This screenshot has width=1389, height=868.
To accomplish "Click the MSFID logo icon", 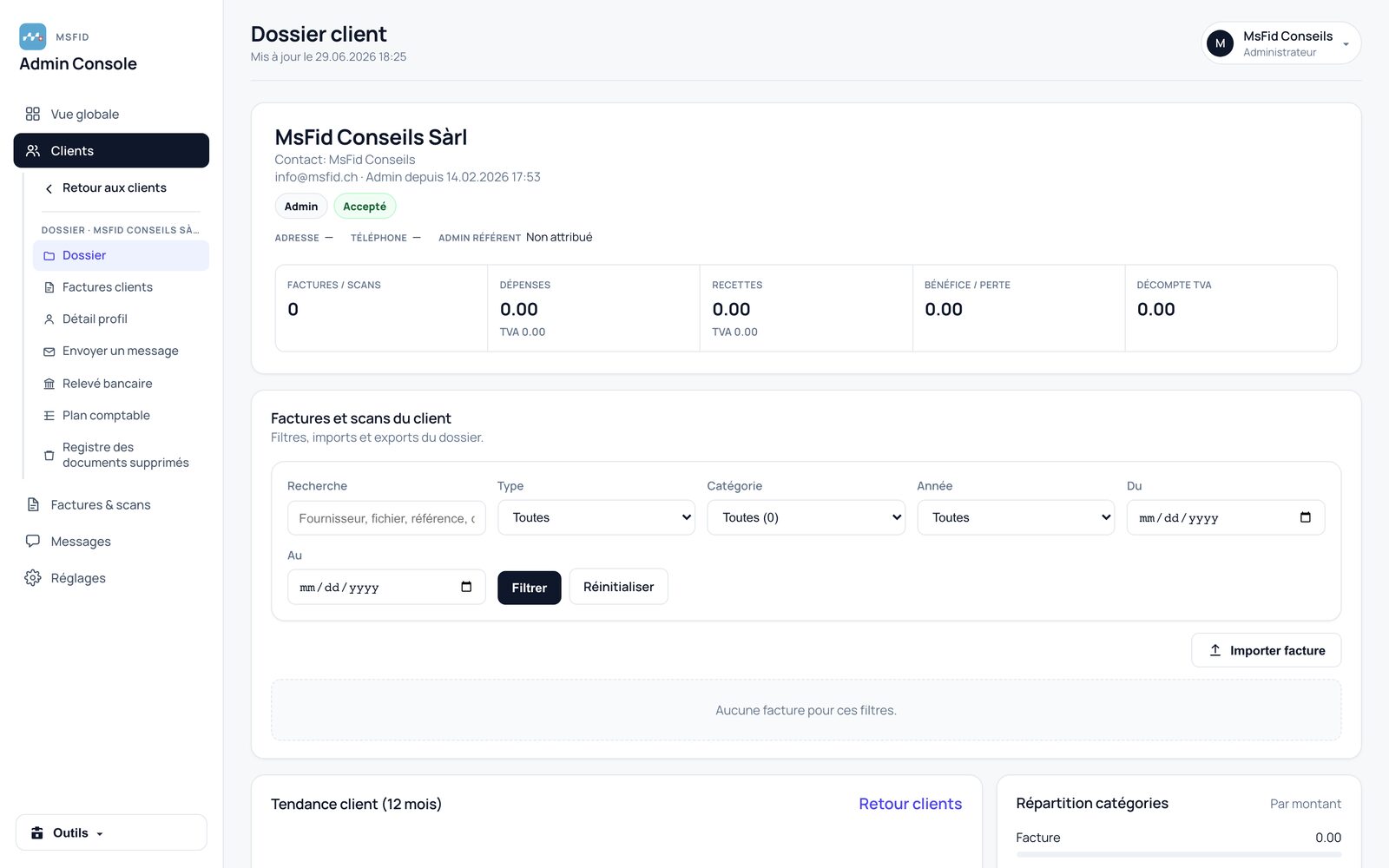I will point(33,36).
